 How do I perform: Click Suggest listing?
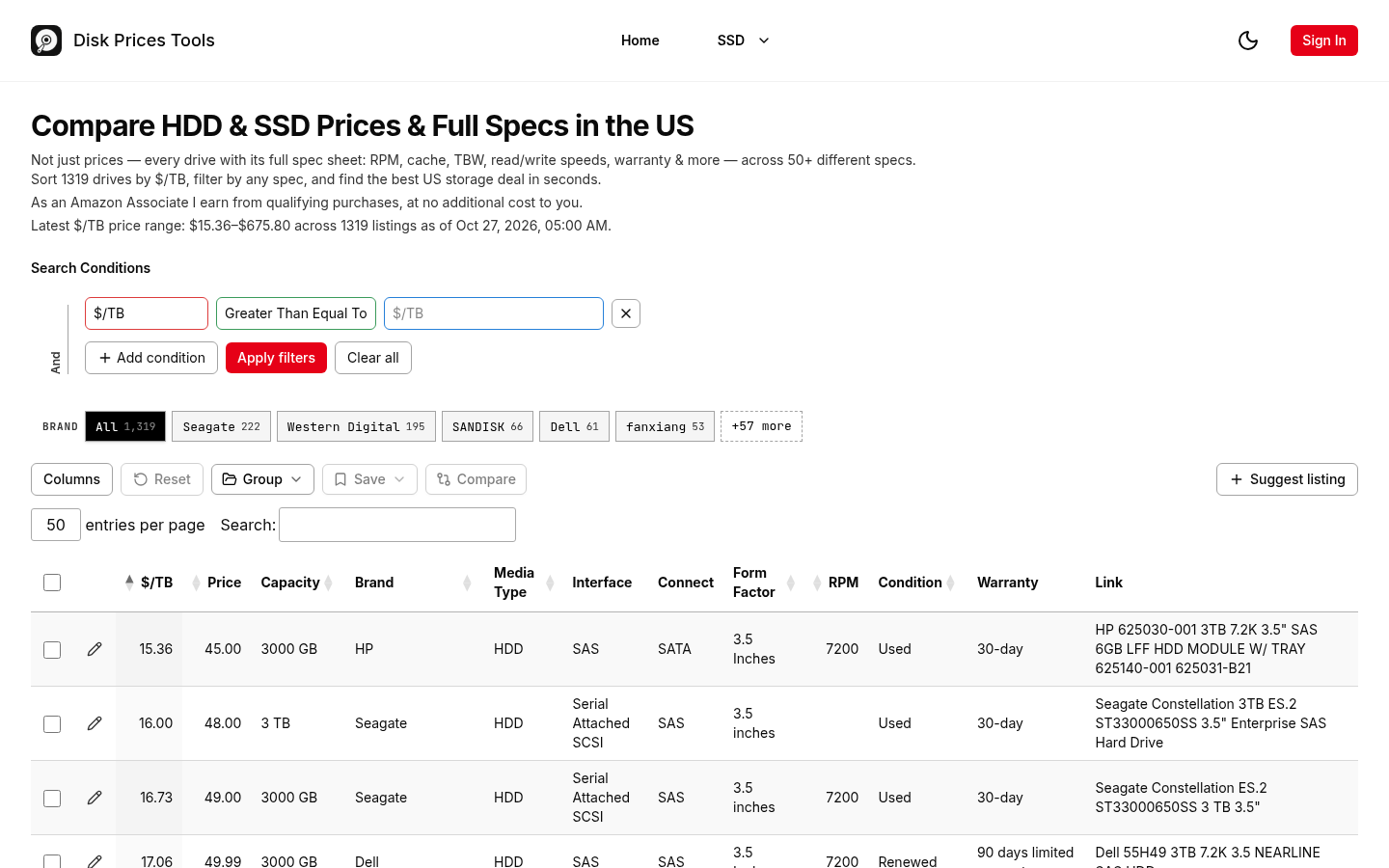click(x=1287, y=479)
